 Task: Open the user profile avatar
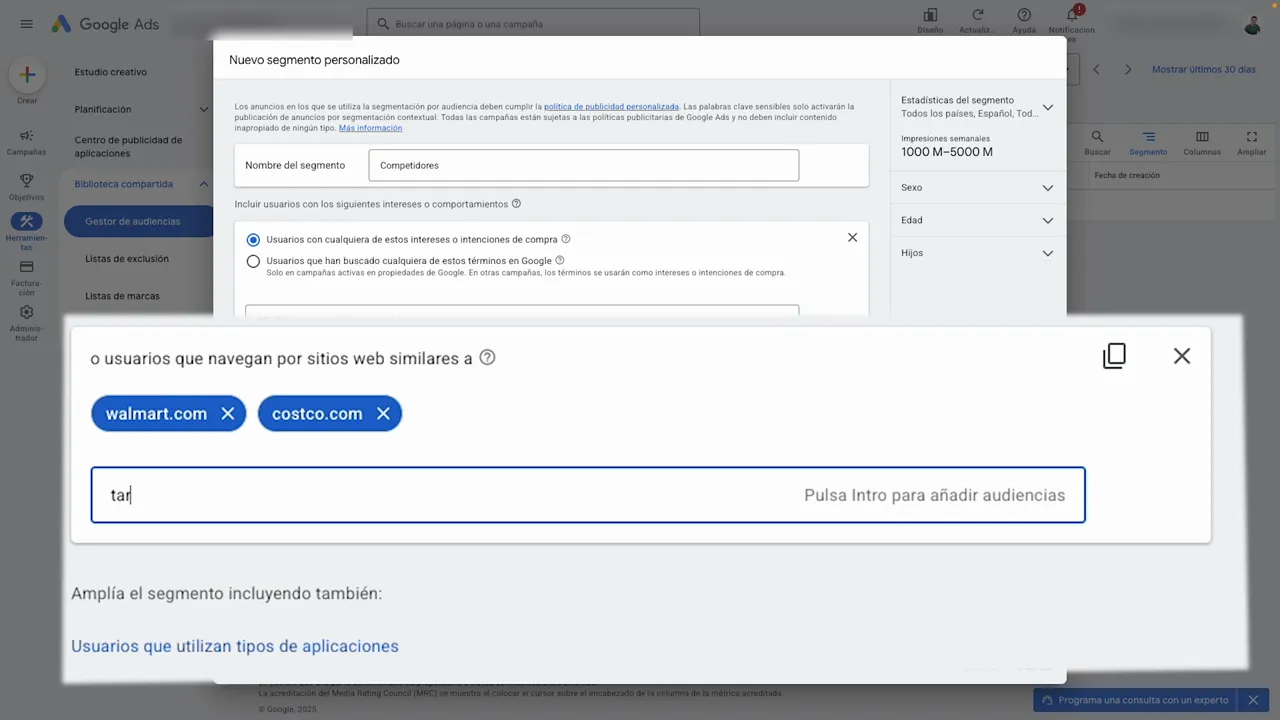pos(1253,24)
